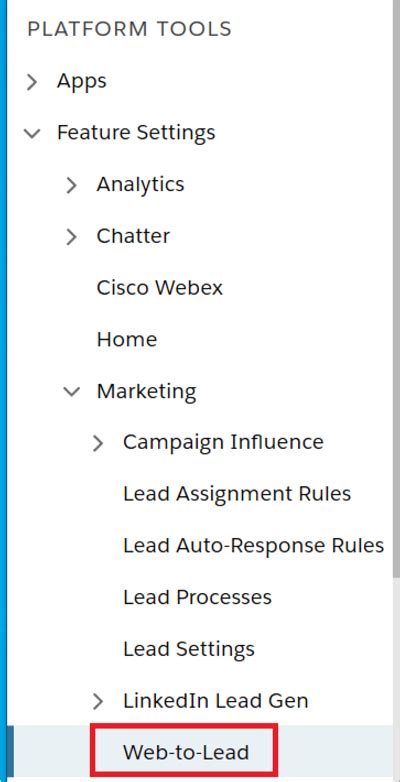Open the Chatter item
Image resolution: width=400 pixels, height=782 pixels.
(x=133, y=236)
